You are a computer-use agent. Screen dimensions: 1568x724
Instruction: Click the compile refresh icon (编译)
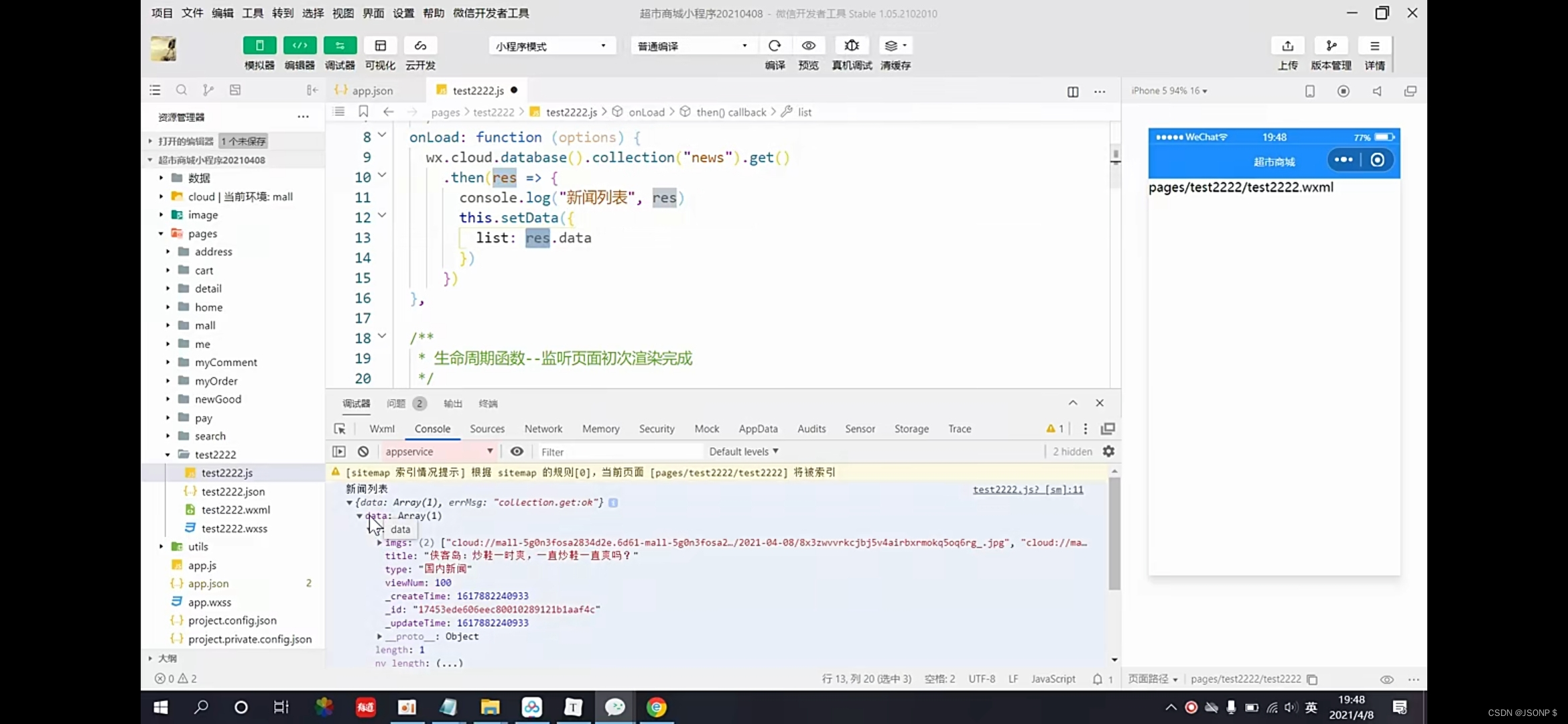(775, 46)
